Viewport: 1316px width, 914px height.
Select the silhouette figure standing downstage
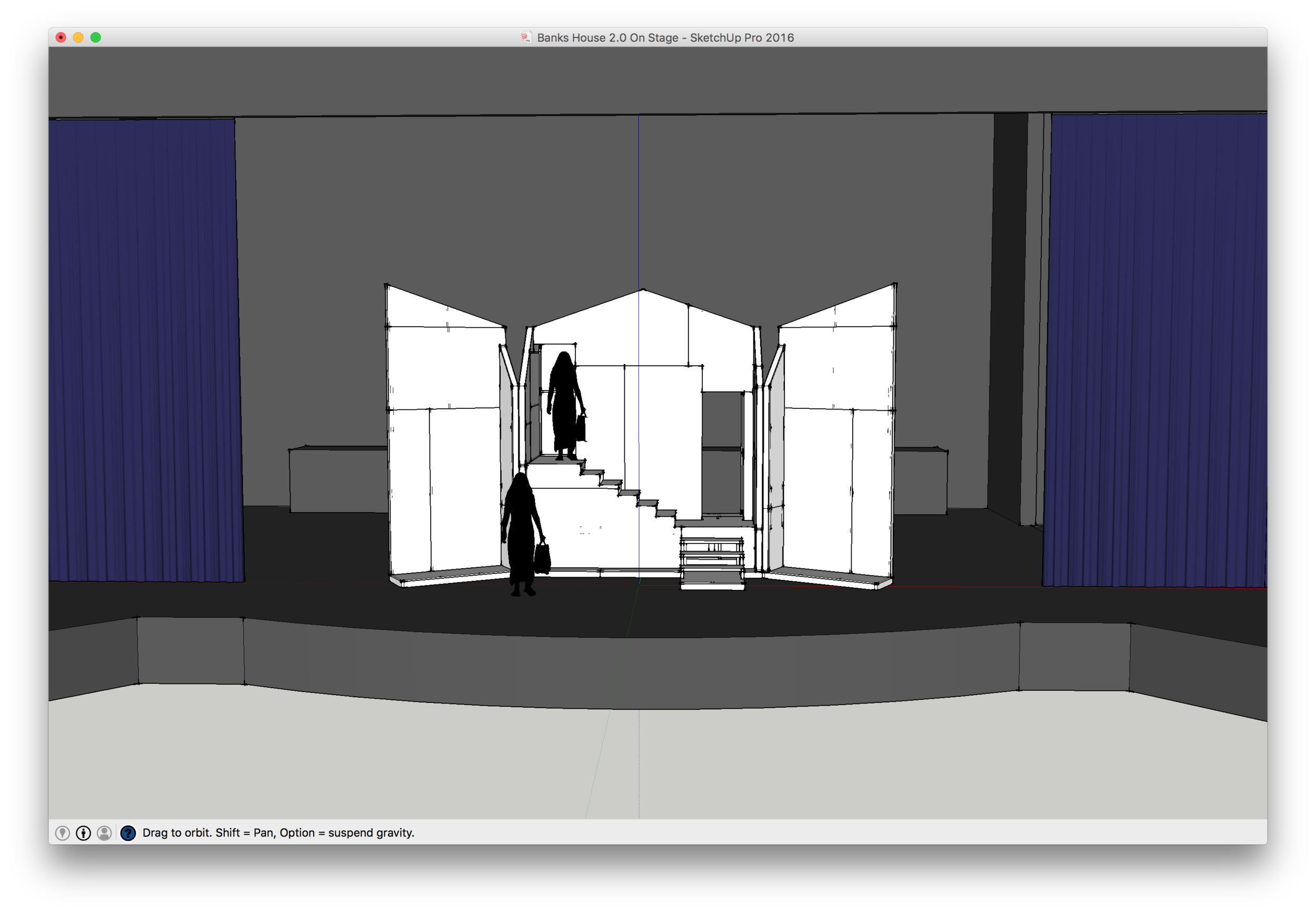pos(521,533)
